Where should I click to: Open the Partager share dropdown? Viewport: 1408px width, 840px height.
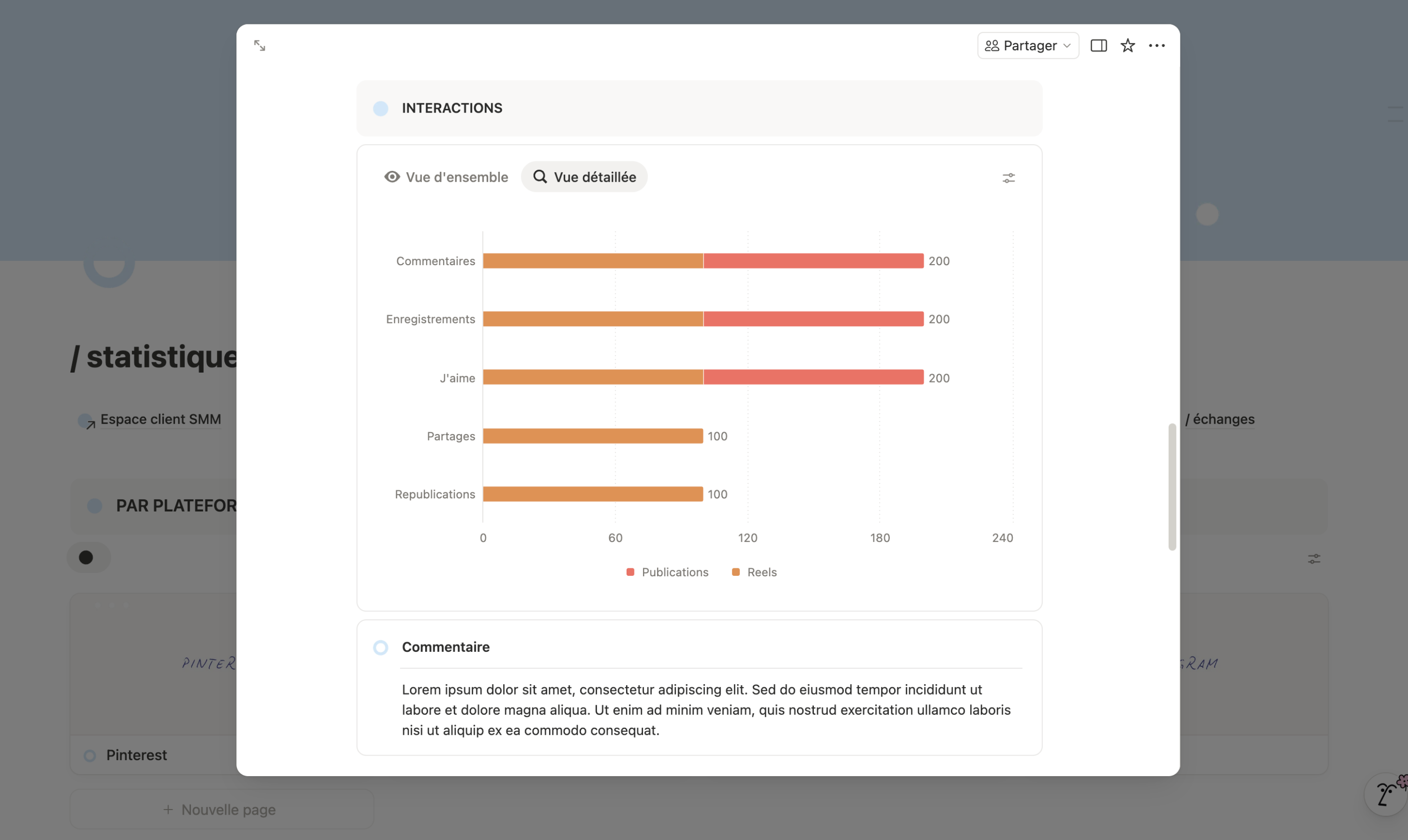click(1027, 46)
